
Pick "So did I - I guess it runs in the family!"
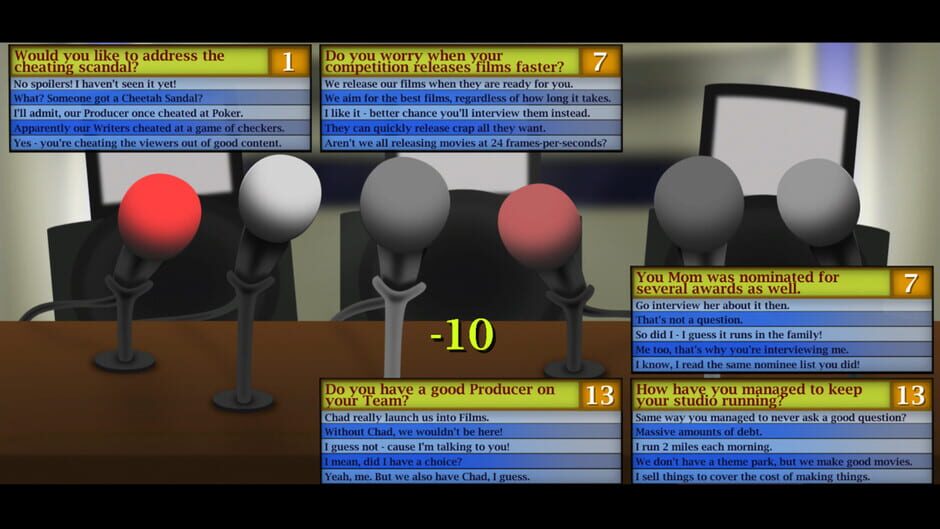point(782,335)
